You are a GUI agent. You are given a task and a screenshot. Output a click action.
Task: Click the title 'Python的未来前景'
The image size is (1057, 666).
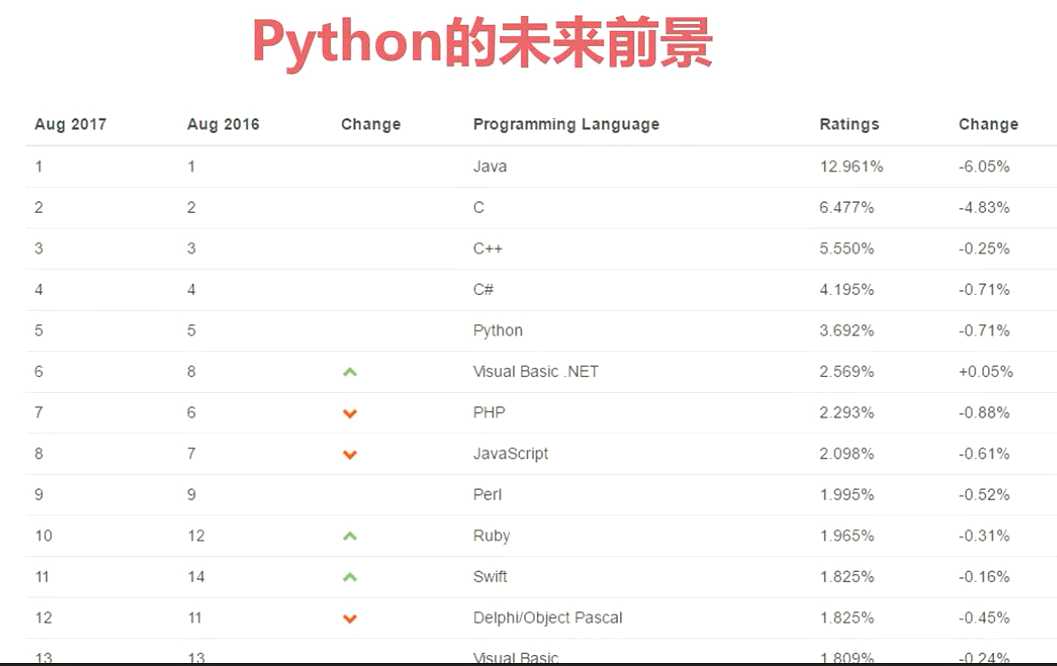tap(482, 43)
